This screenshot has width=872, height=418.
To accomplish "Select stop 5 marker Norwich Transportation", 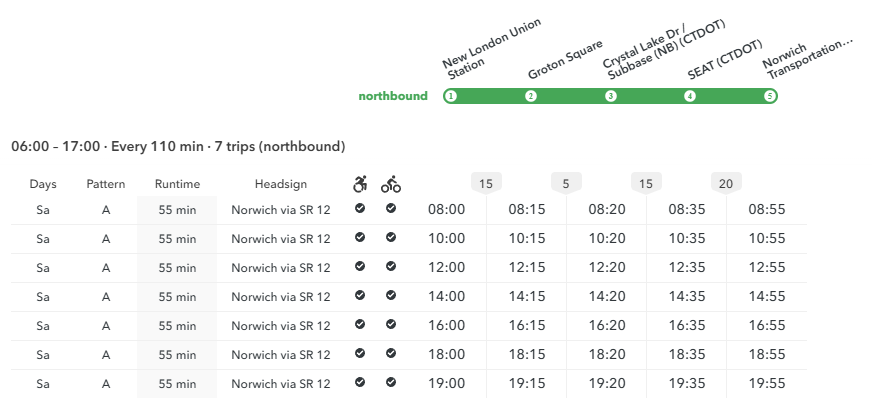I will click(770, 96).
